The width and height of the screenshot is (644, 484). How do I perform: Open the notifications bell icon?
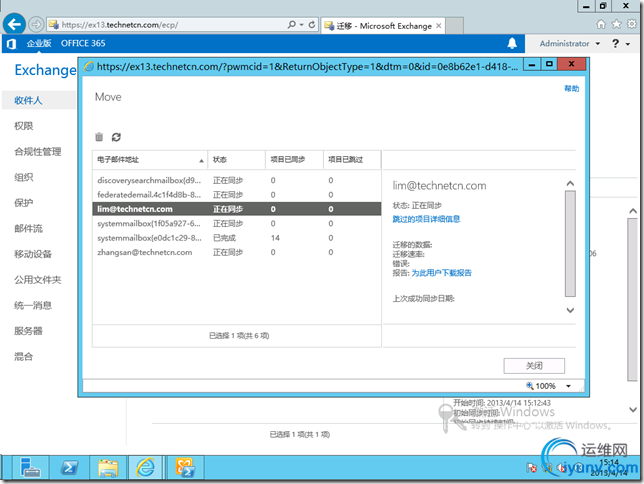point(512,44)
